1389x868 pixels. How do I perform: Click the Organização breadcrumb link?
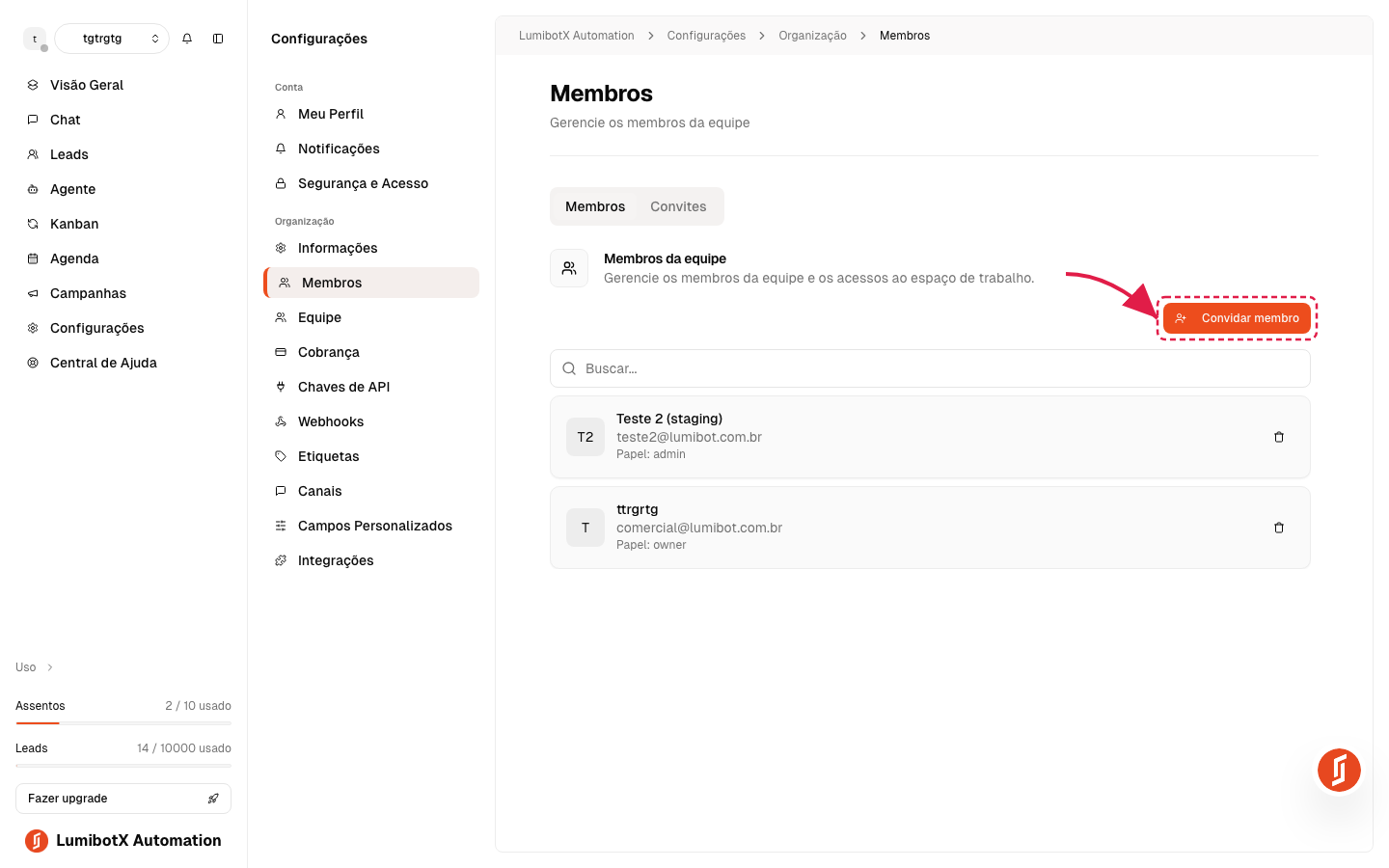[812, 36]
